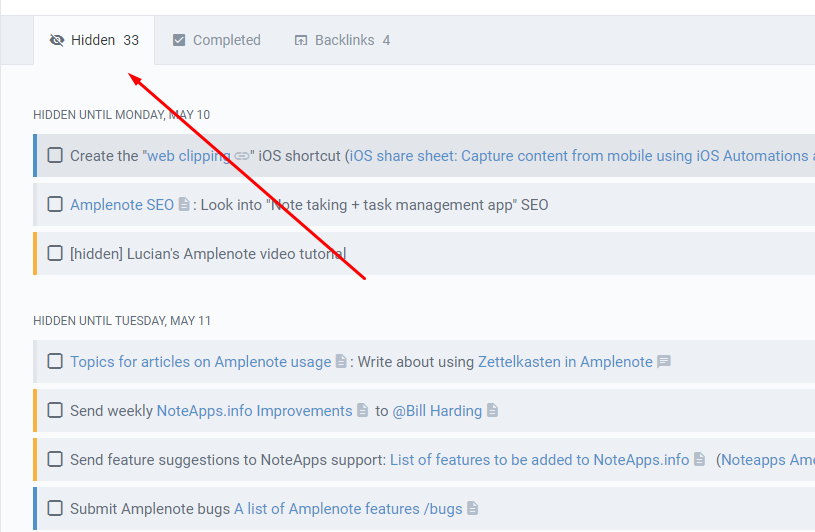Open Topics for articles on Amplenote usage link

(201, 362)
